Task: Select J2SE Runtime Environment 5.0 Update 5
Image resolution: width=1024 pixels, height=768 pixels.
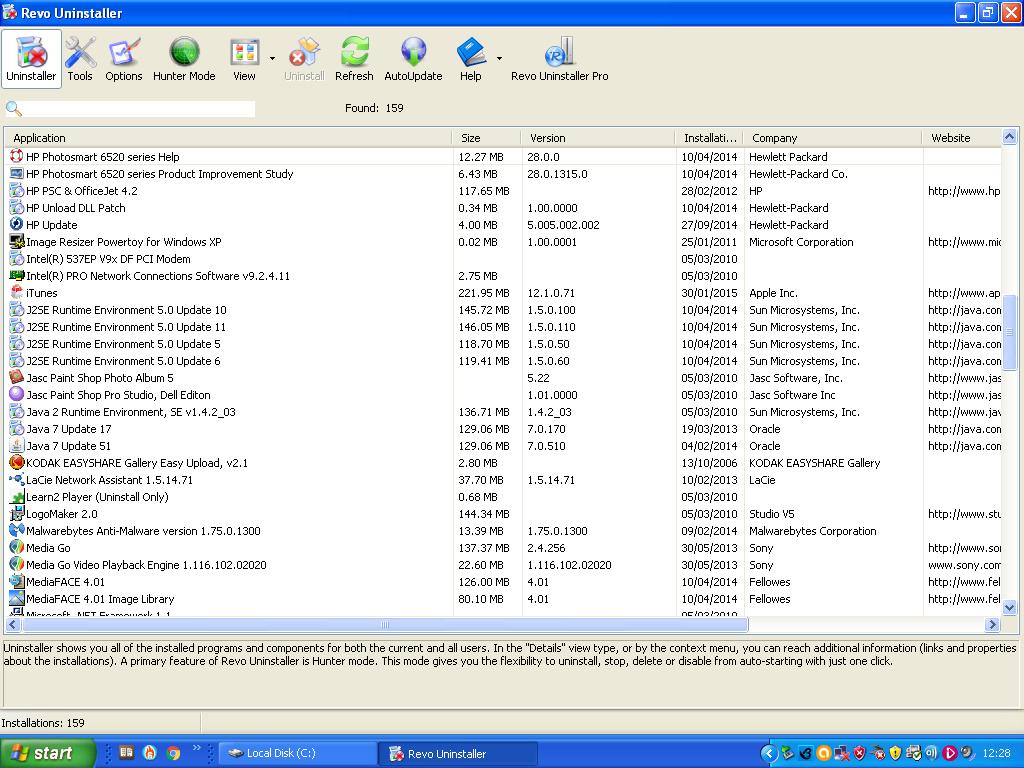Action: [123, 344]
